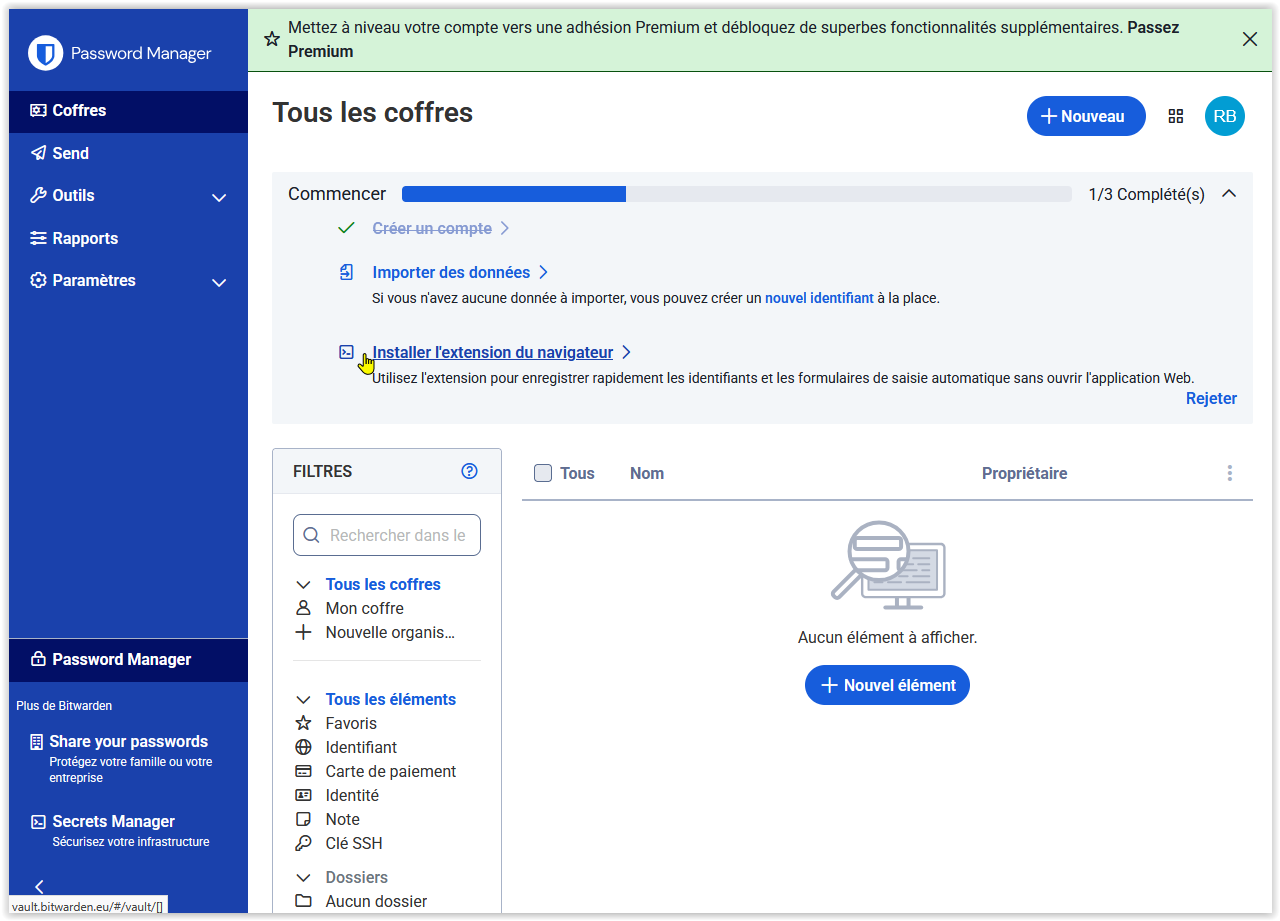This screenshot has height=921, width=1280.
Task: Click the plus icon for Nouvelle organisation
Action: point(303,632)
